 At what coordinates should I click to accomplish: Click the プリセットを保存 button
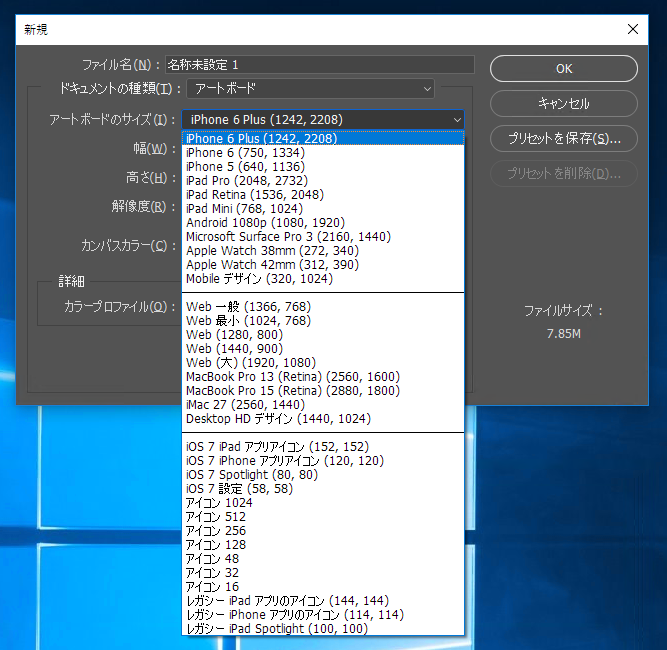[564, 138]
